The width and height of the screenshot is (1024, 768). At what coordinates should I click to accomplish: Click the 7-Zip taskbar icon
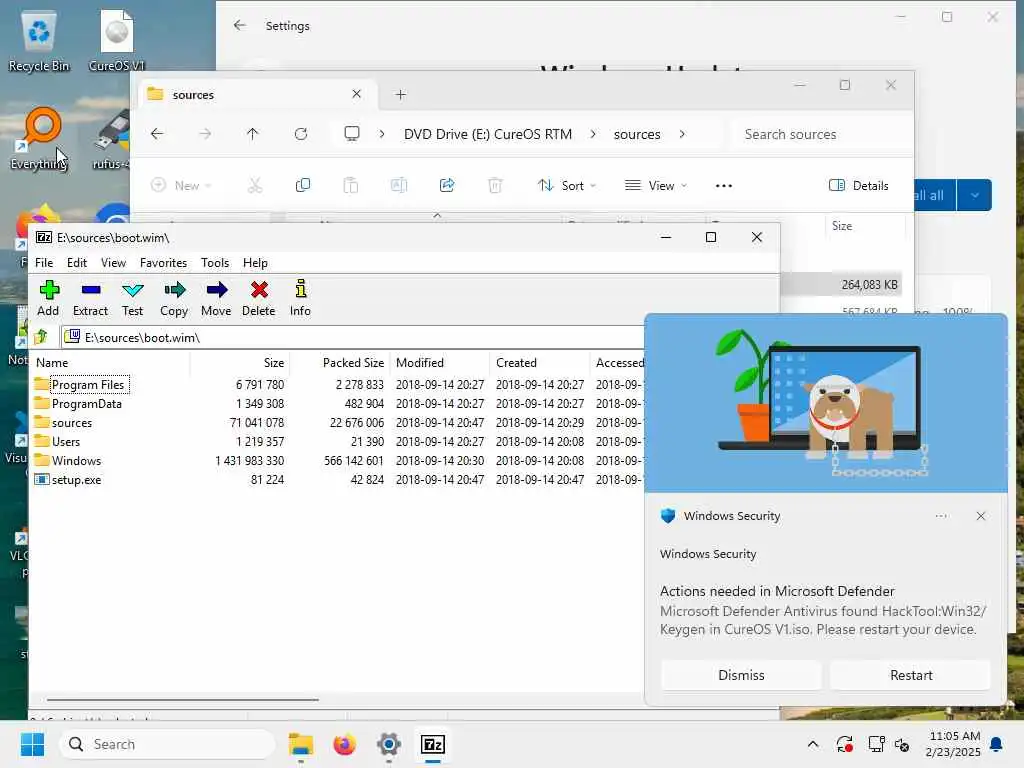433,744
